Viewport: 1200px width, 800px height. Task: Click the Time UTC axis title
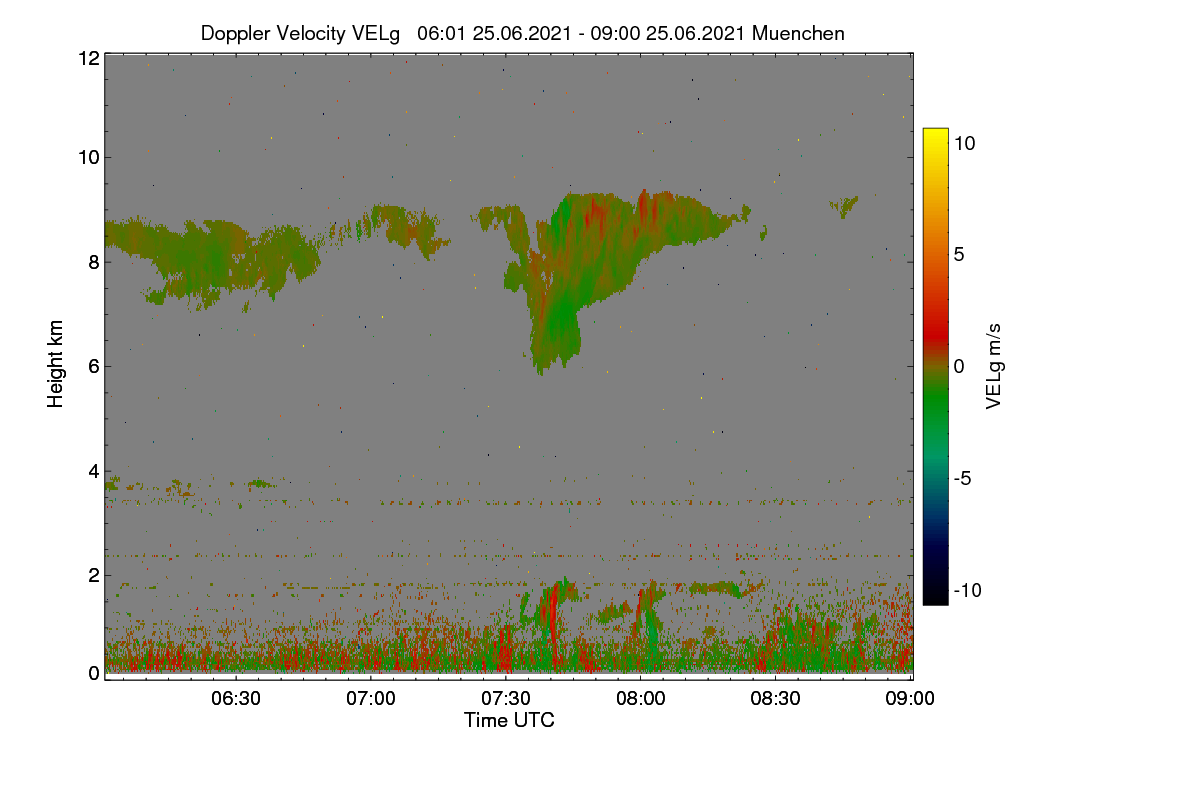coord(509,720)
